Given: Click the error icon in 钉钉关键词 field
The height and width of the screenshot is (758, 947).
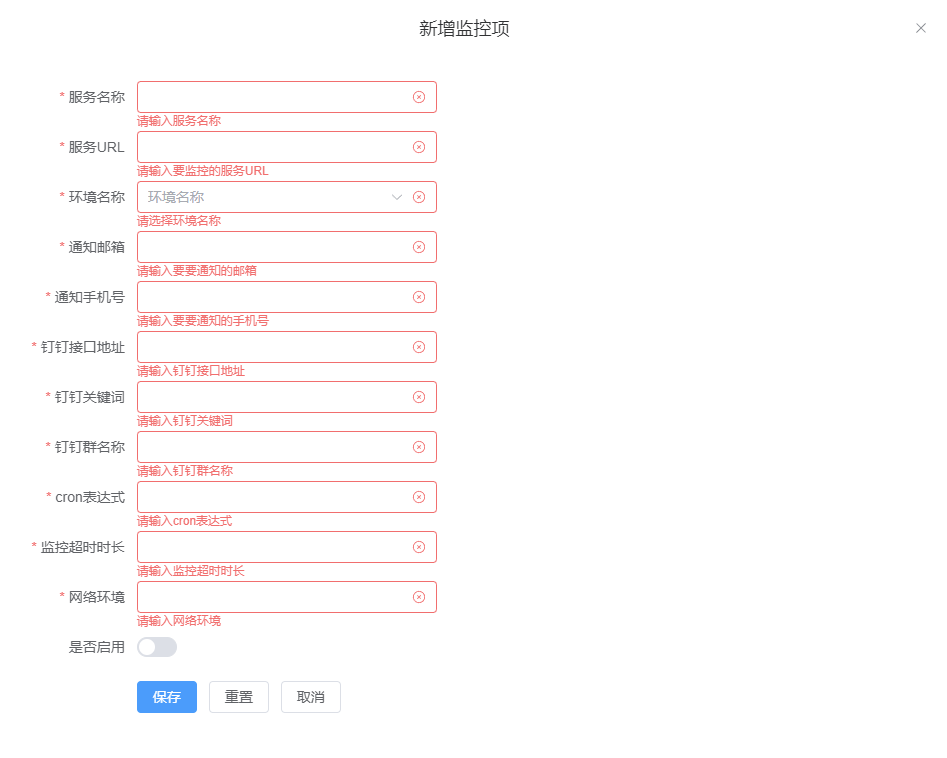Looking at the screenshot, I should coord(419,397).
